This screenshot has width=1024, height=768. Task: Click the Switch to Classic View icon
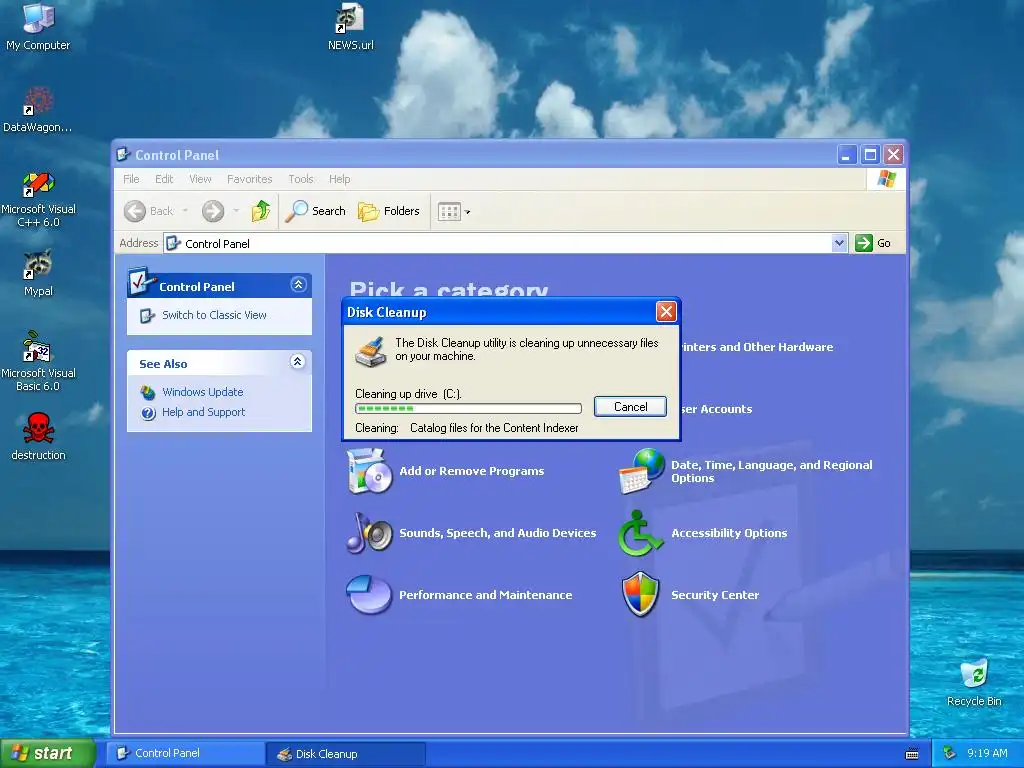148,315
